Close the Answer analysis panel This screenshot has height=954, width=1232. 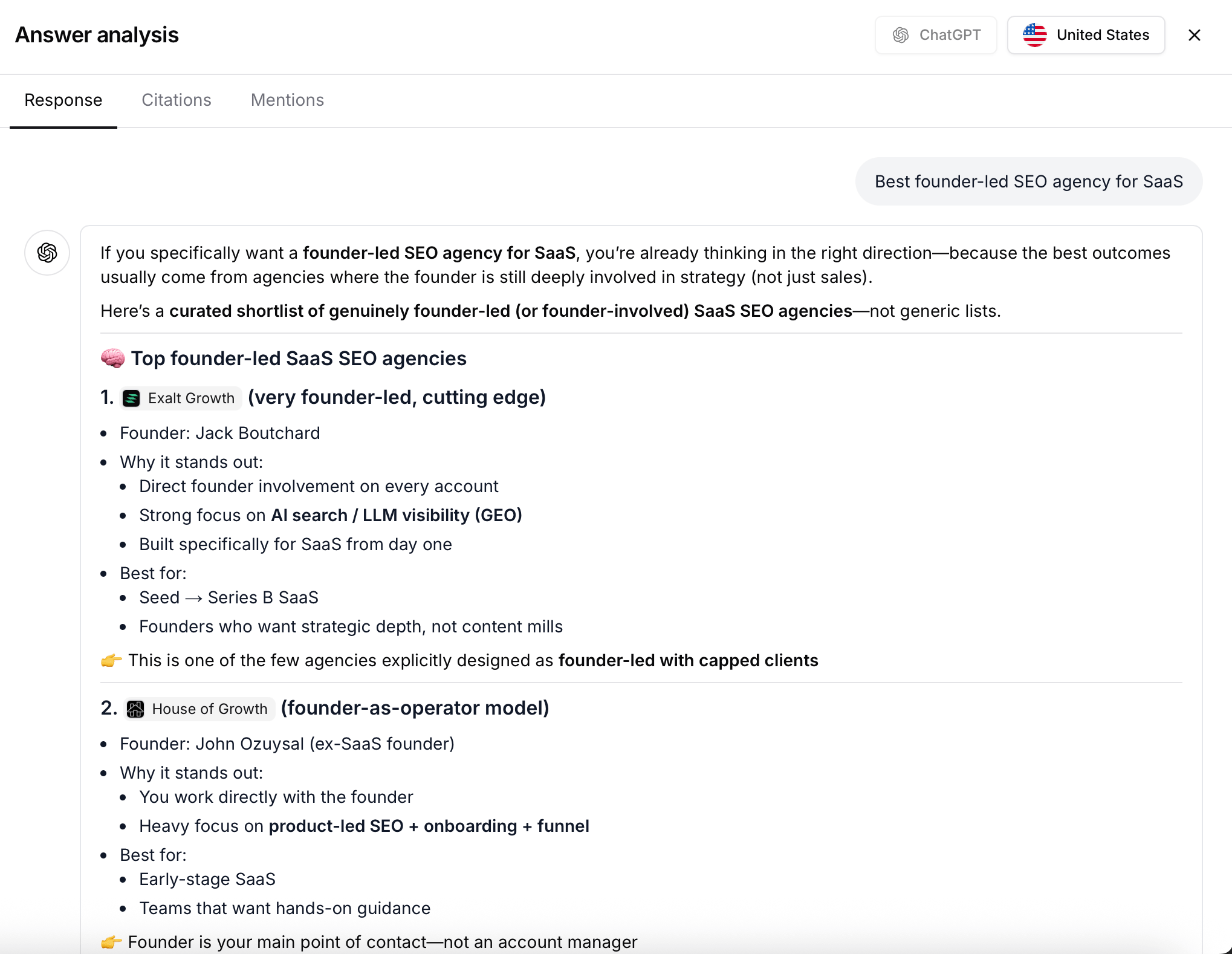click(1195, 34)
